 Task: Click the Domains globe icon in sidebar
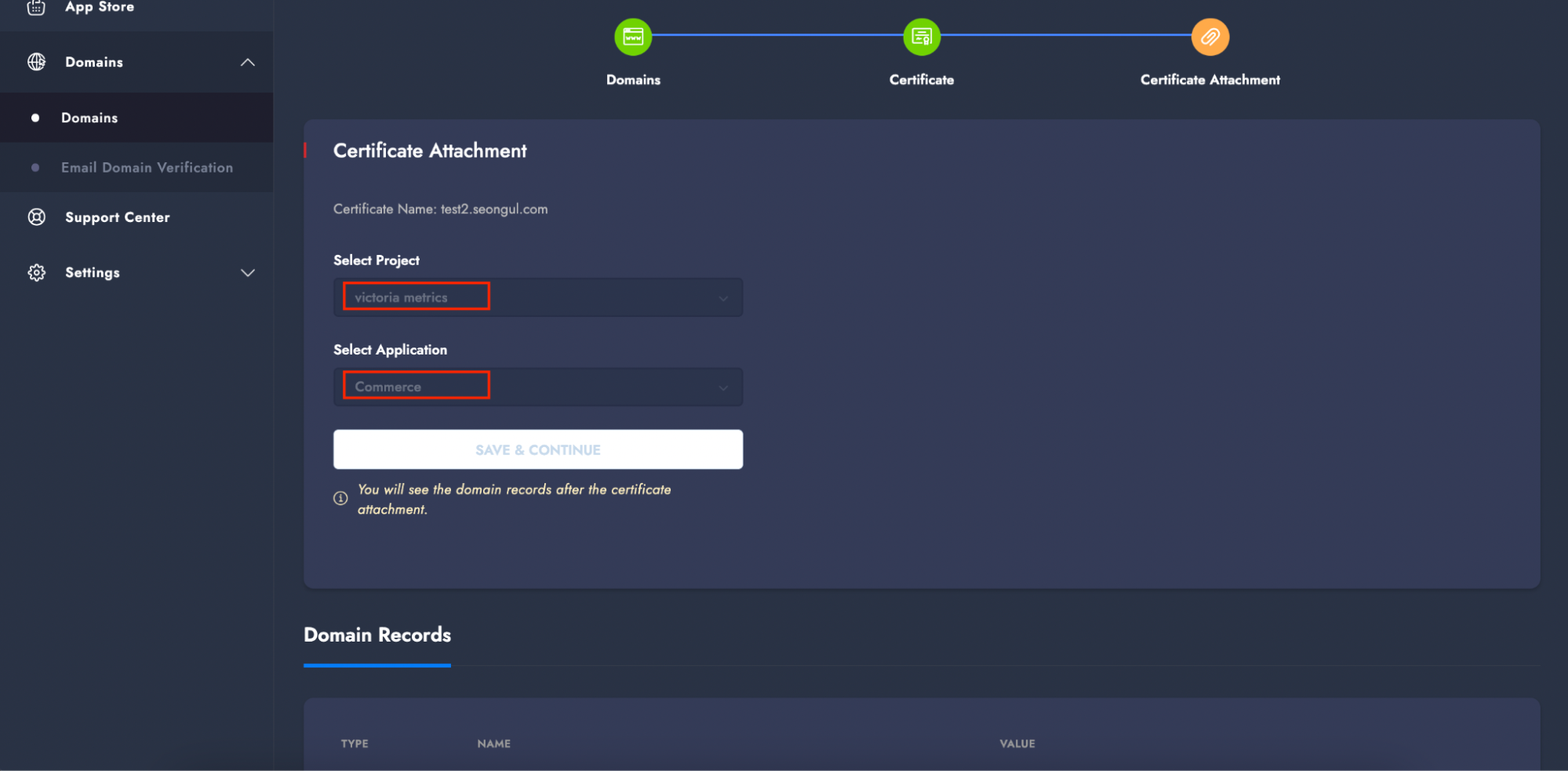36,62
